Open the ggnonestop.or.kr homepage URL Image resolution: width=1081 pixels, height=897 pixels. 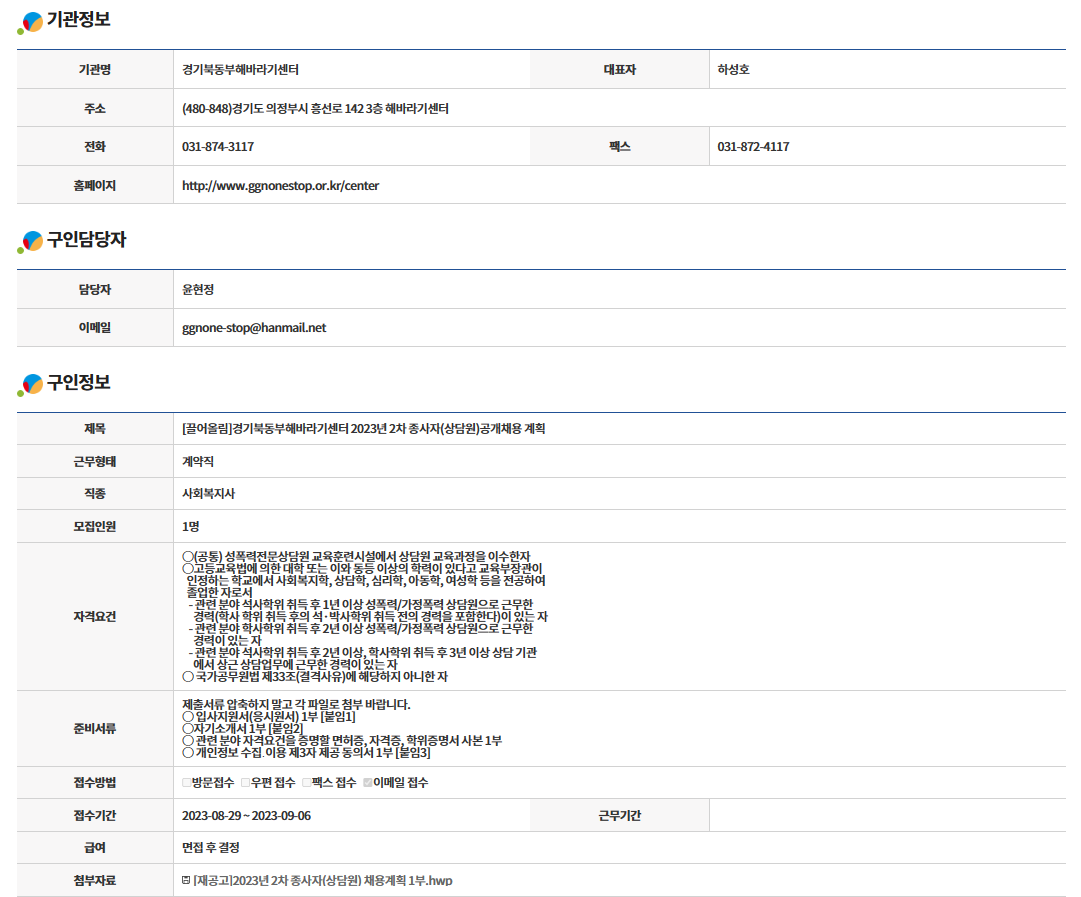coord(280,185)
